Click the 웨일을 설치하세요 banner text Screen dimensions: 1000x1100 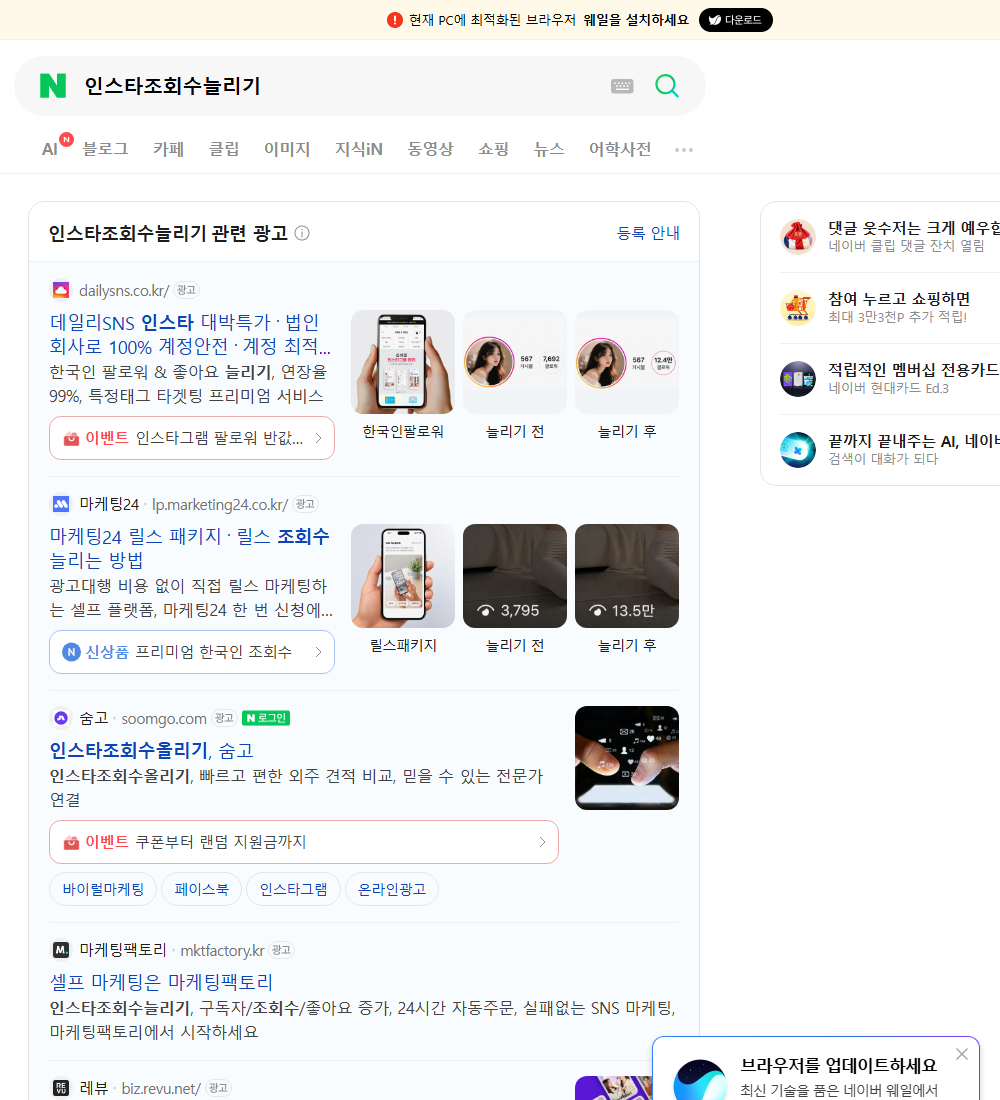click(x=636, y=20)
